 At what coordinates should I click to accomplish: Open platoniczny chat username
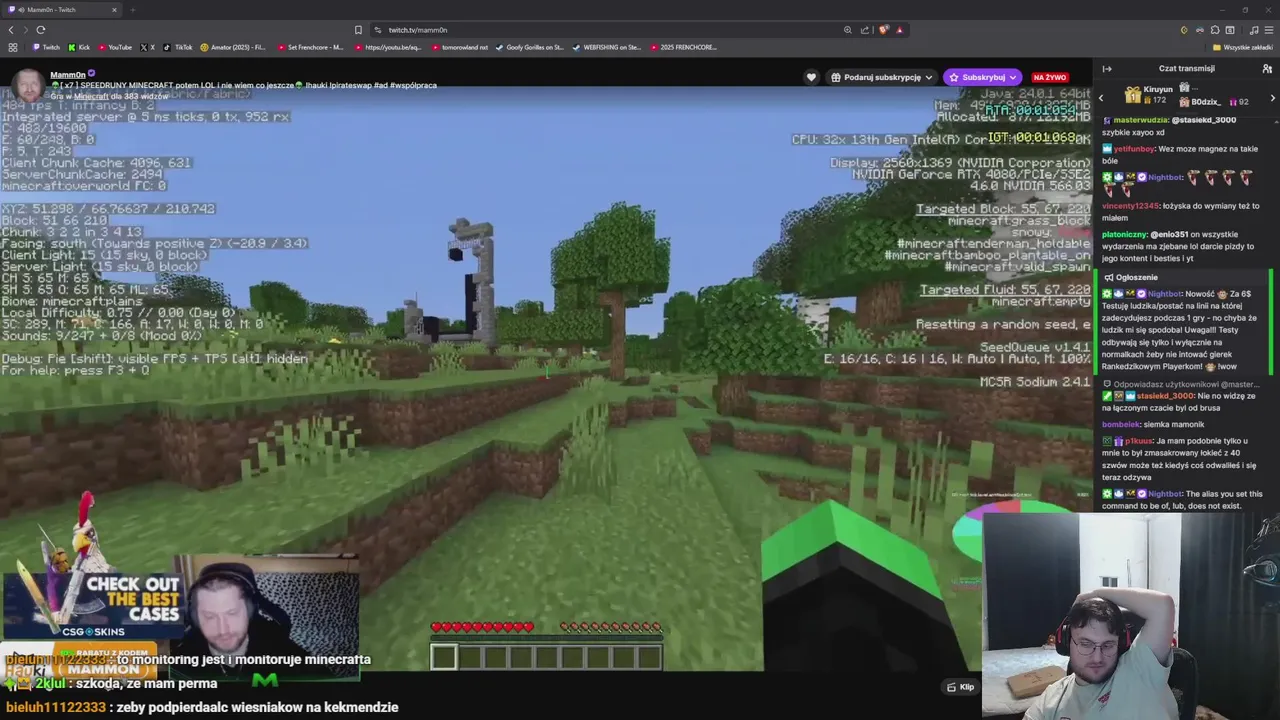[1124, 235]
